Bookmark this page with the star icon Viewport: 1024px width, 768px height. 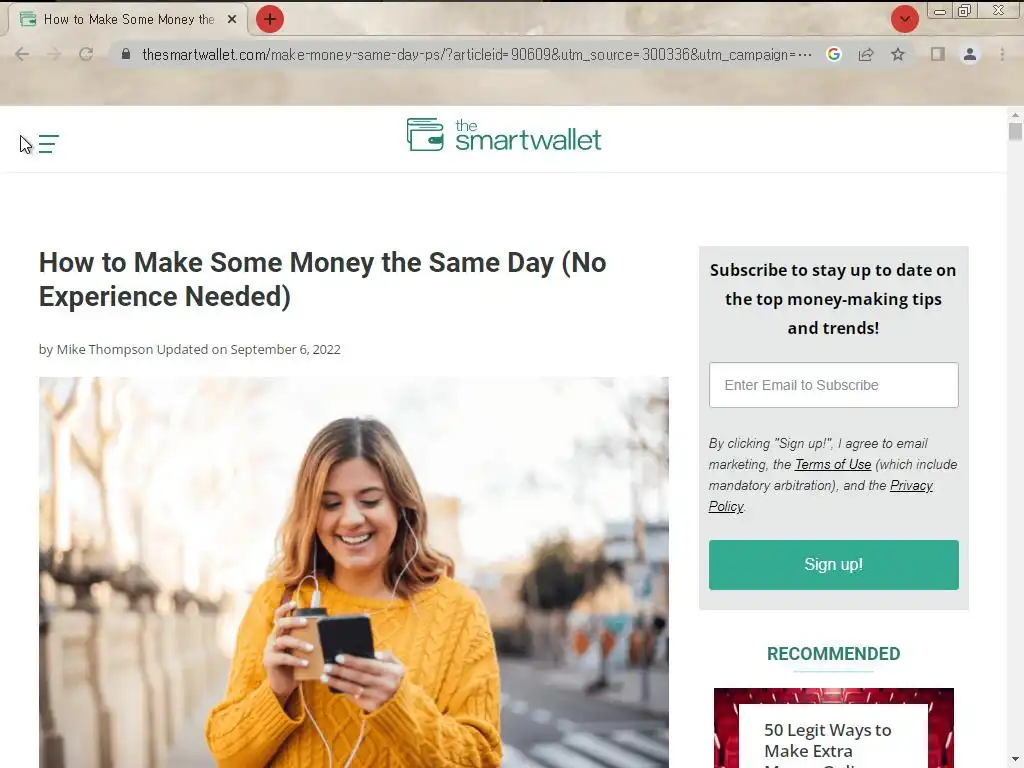[898, 54]
